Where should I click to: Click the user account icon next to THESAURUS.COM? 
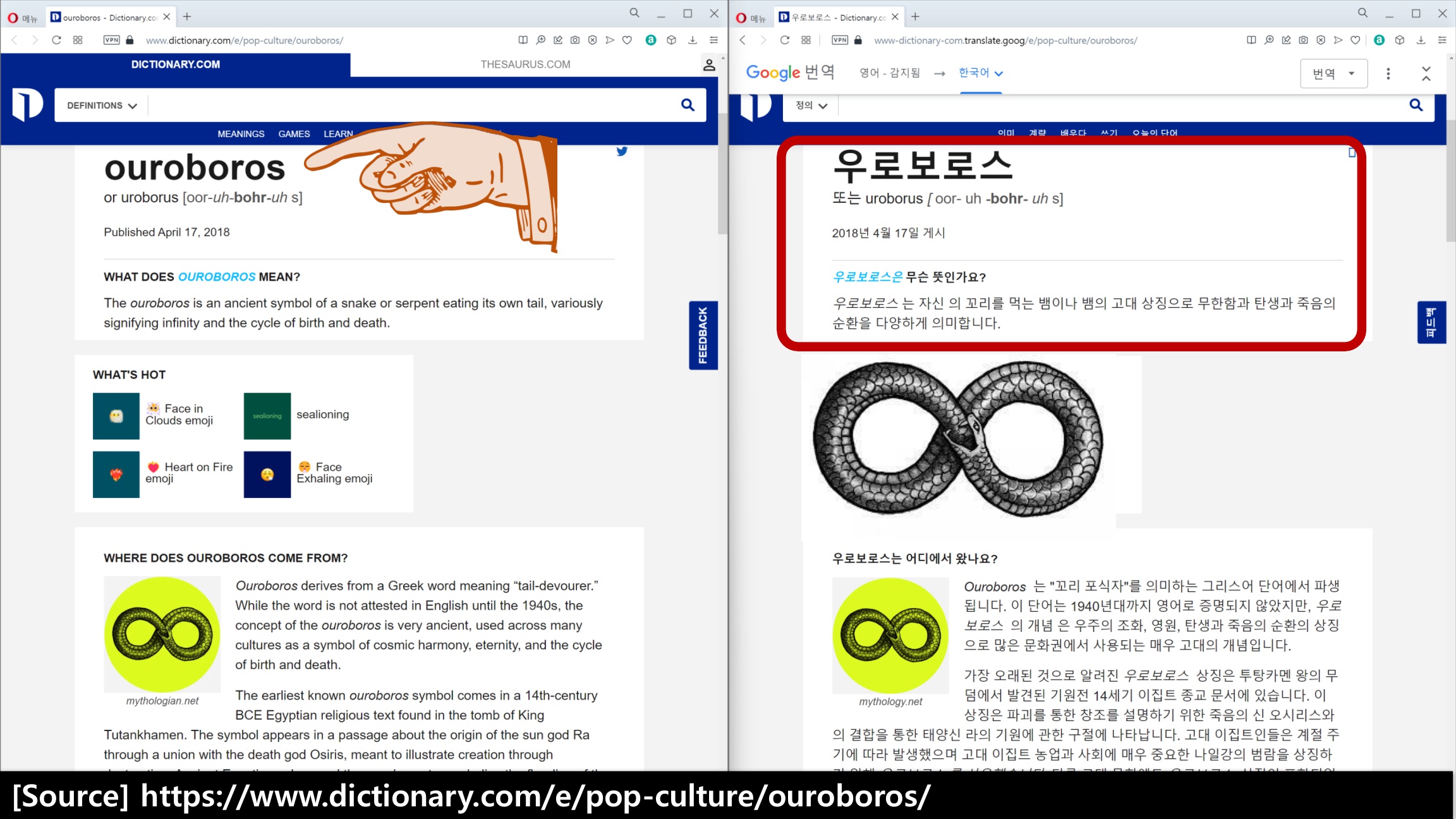tap(709, 64)
